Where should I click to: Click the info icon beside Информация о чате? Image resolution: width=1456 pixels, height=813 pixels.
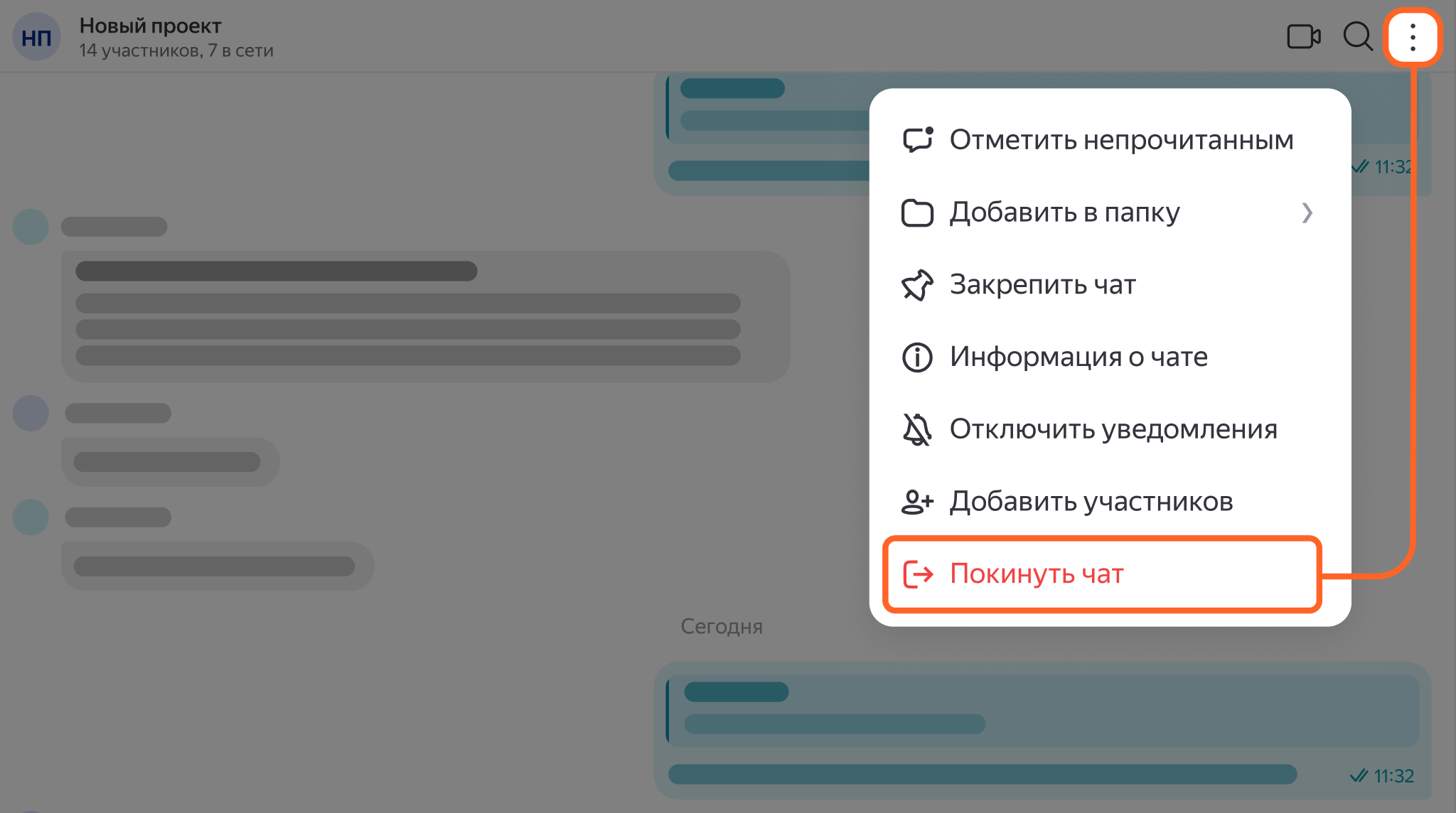click(917, 357)
